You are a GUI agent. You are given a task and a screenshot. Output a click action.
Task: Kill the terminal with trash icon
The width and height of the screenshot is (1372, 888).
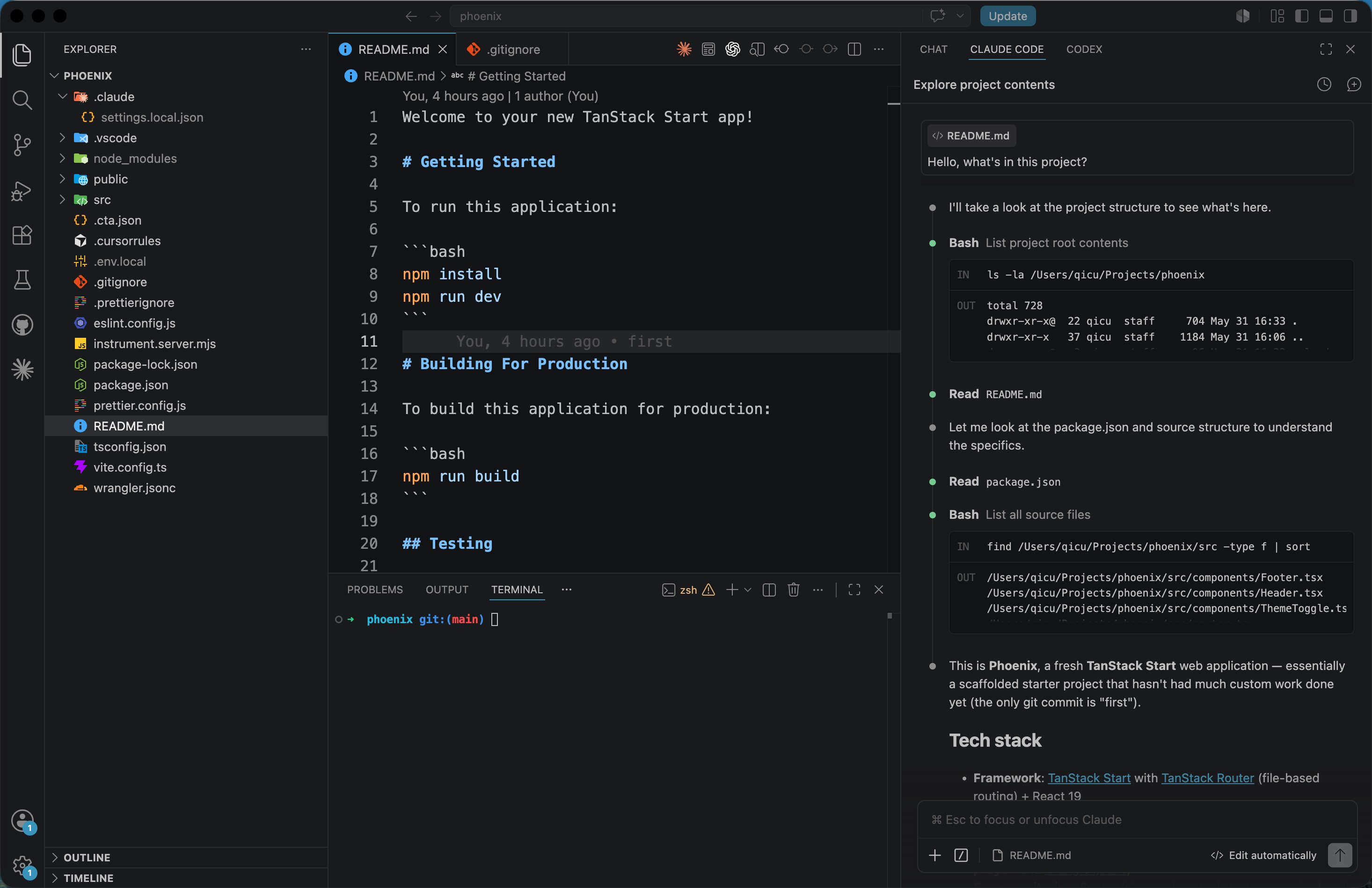coord(793,590)
